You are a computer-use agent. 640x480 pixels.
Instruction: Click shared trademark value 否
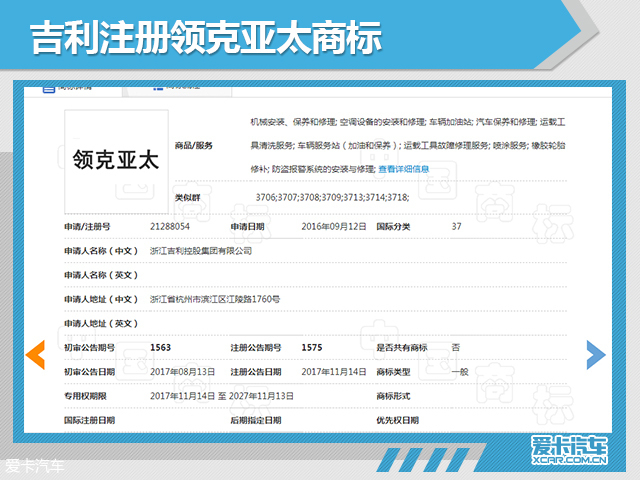(456, 348)
